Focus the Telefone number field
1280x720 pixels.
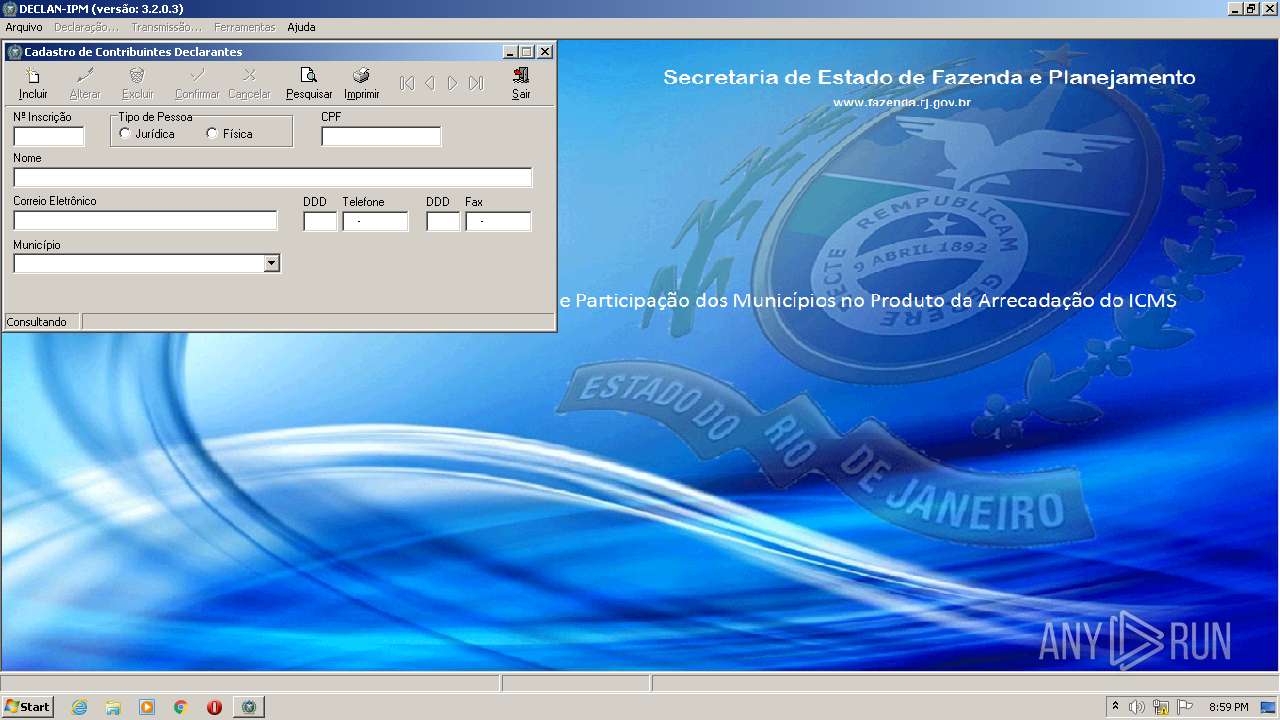375,221
